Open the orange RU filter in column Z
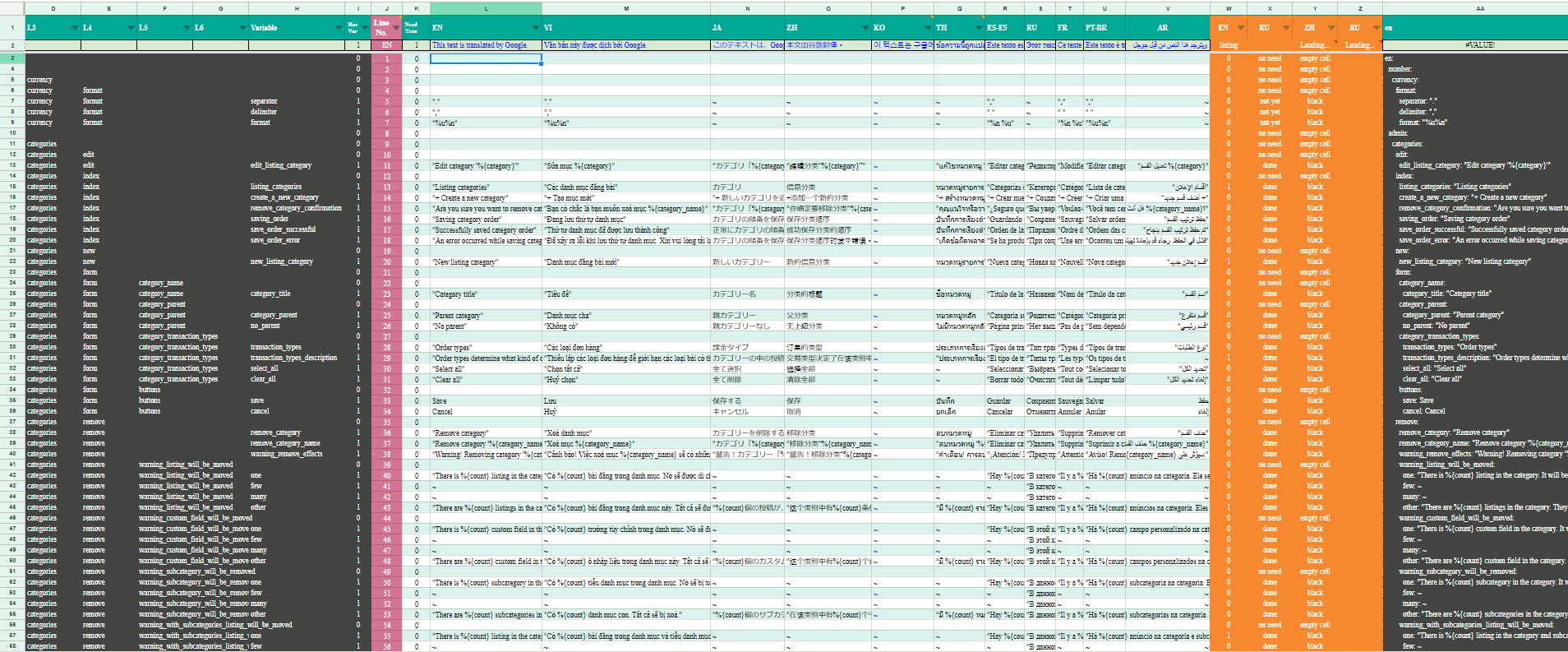 pyautogui.click(x=1377, y=28)
